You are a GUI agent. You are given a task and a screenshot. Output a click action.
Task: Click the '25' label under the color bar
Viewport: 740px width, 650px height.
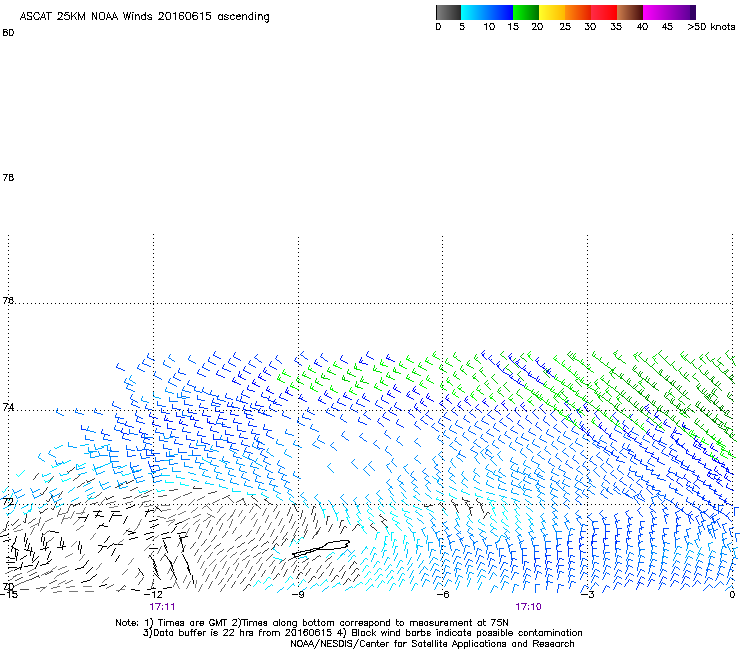(x=565, y=27)
